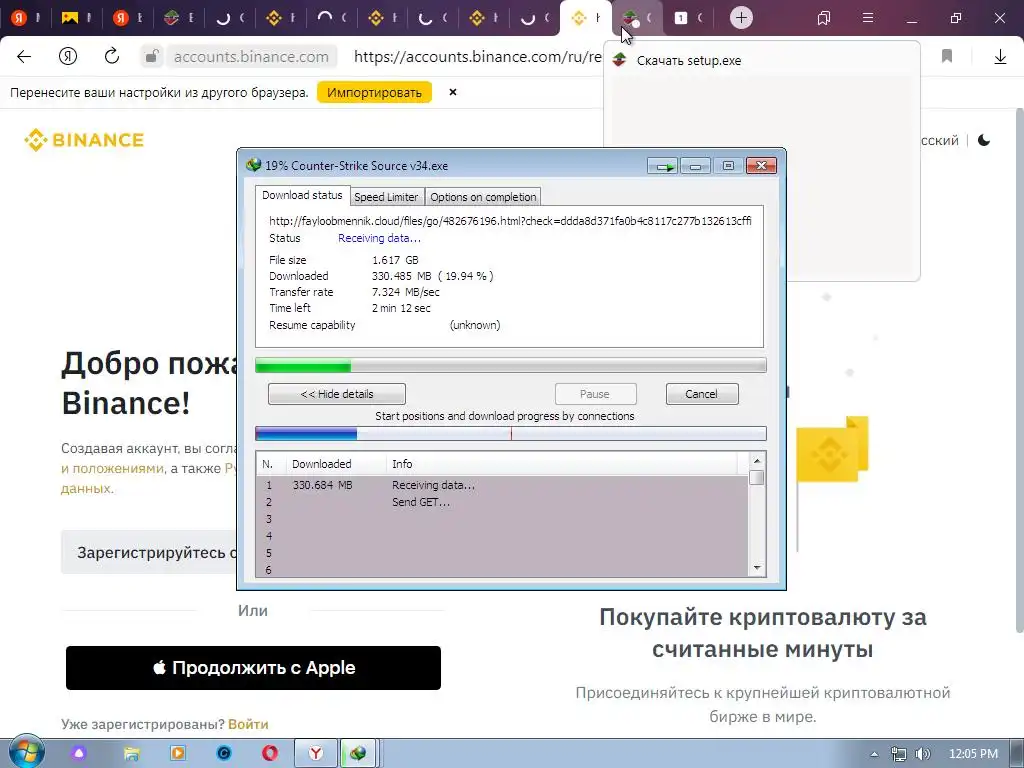Click the Pause button in download dialog
Image resolution: width=1024 pixels, height=768 pixels.
(x=595, y=394)
